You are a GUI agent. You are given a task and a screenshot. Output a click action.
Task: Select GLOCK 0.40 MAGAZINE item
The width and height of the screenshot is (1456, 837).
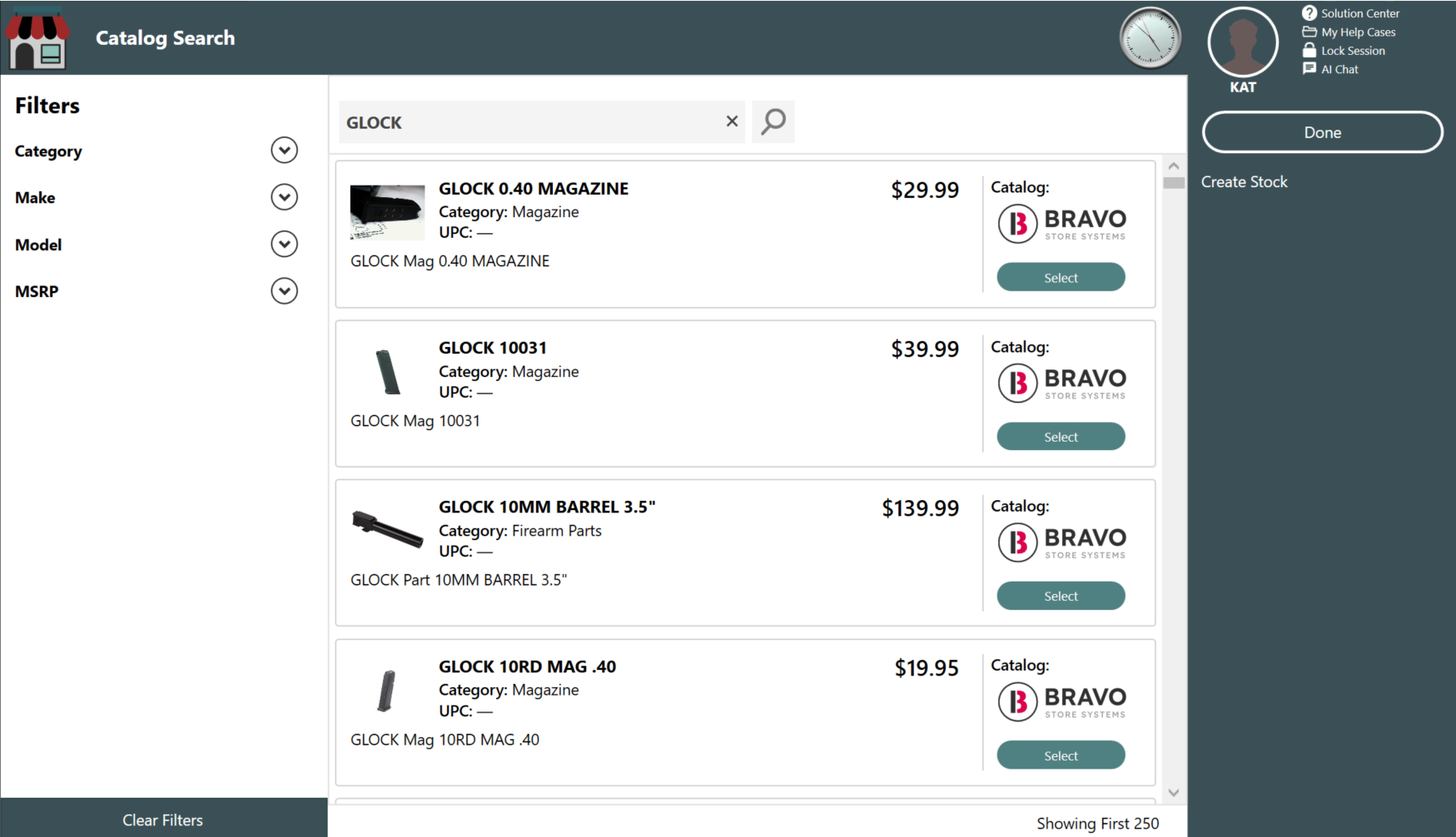click(x=1061, y=277)
